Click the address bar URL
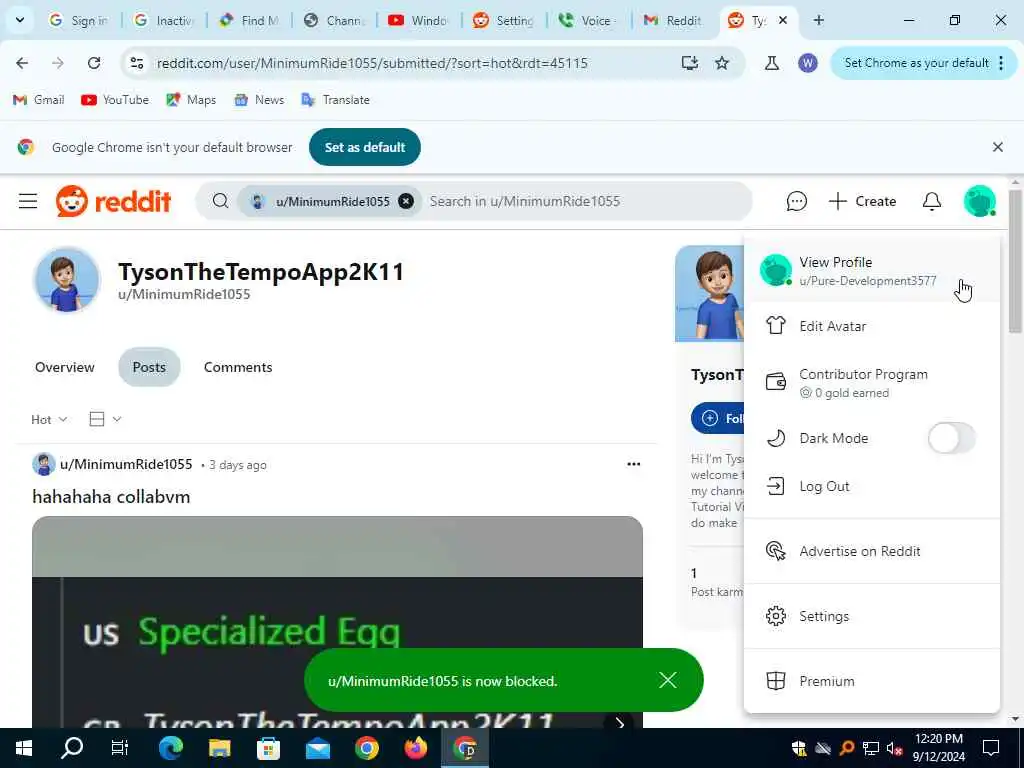 [372, 63]
